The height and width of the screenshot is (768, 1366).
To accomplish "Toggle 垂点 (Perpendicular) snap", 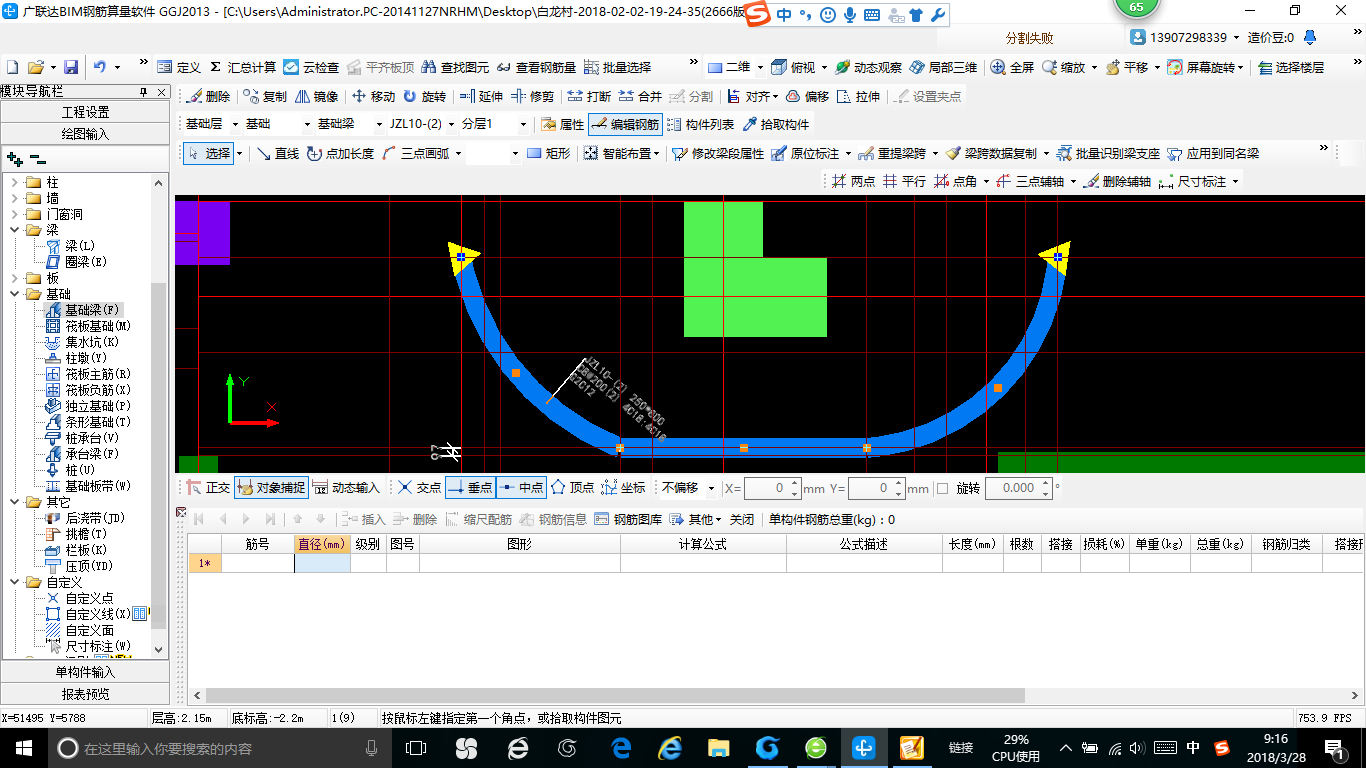I will tap(470, 488).
